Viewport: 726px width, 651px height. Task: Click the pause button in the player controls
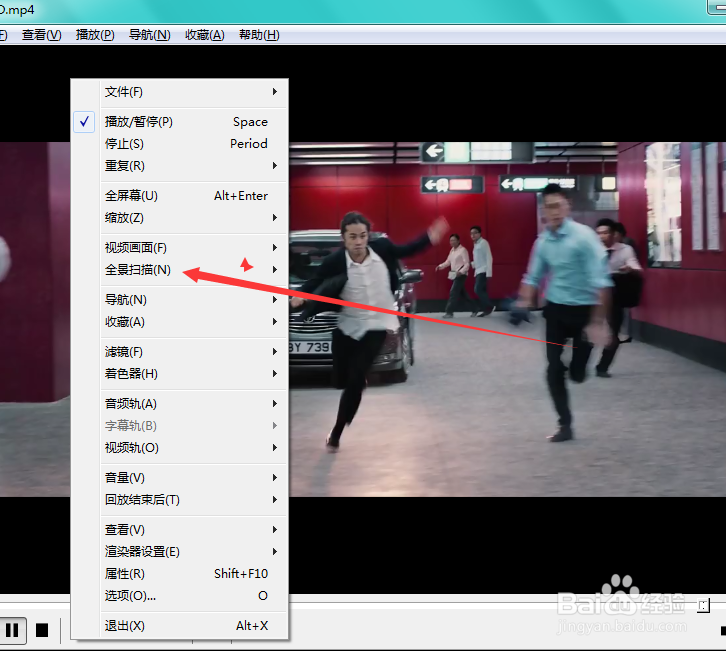[x=12, y=630]
